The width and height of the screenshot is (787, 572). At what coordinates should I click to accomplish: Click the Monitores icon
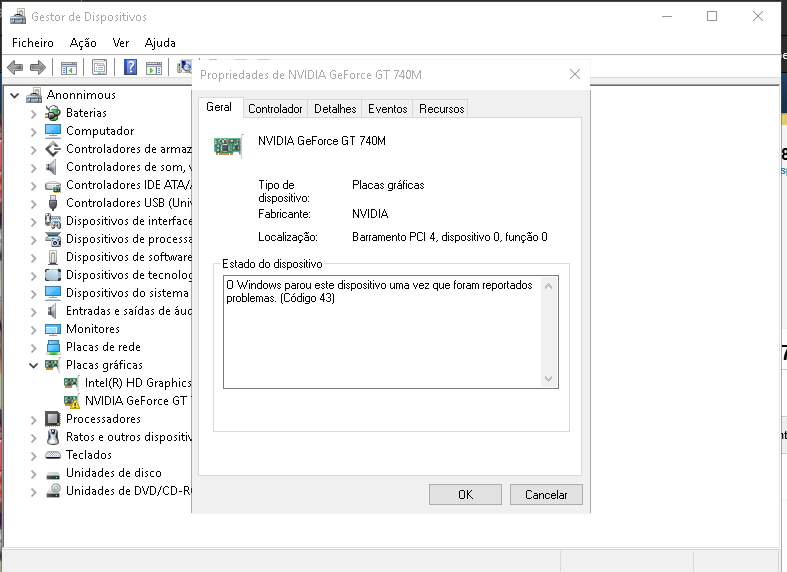click(53, 330)
